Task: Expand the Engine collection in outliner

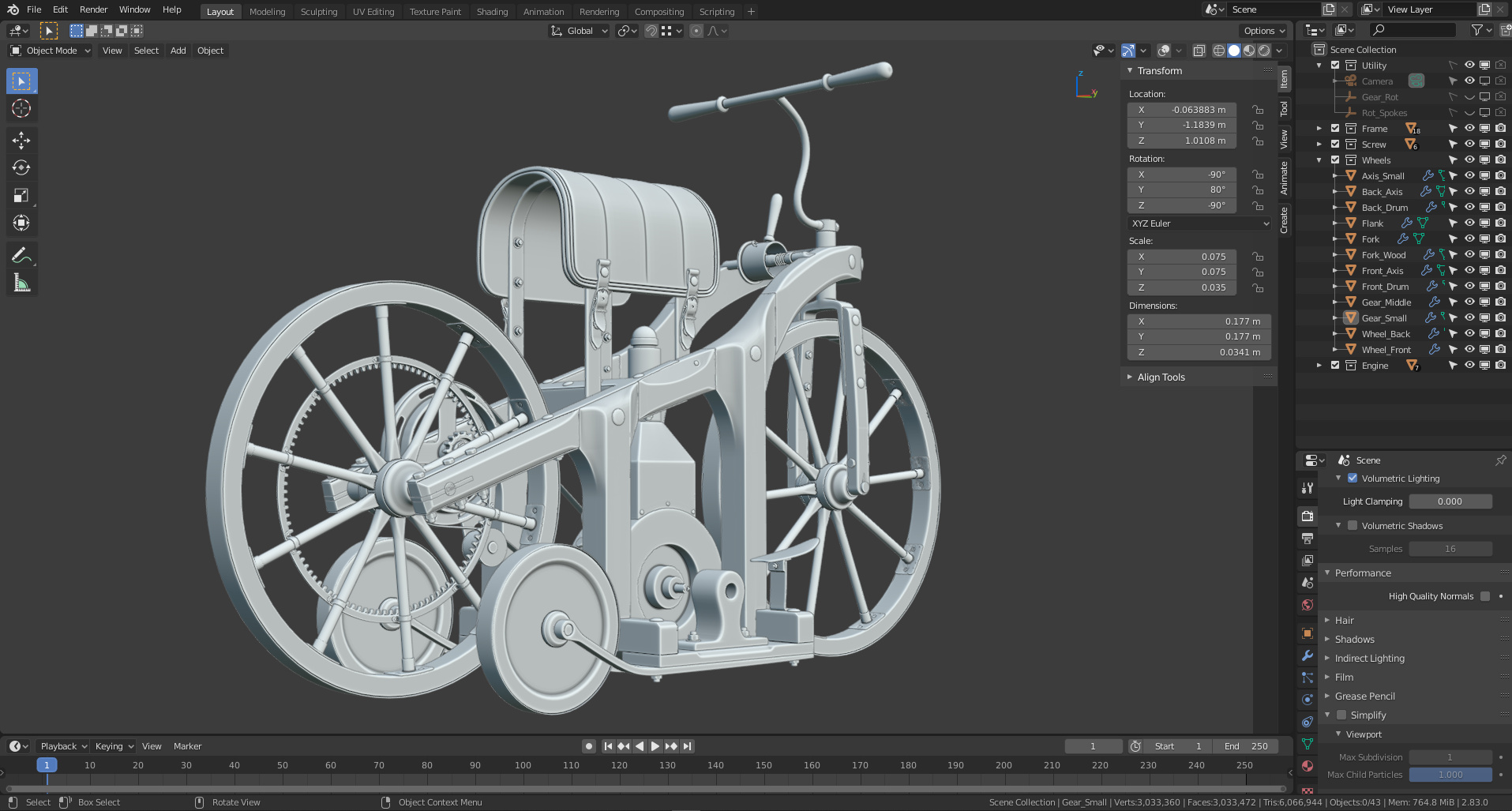Action: (x=1319, y=366)
